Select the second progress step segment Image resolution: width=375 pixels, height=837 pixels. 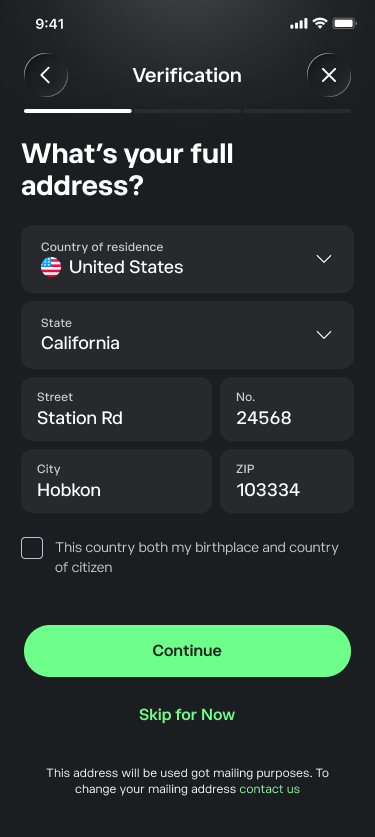188,111
